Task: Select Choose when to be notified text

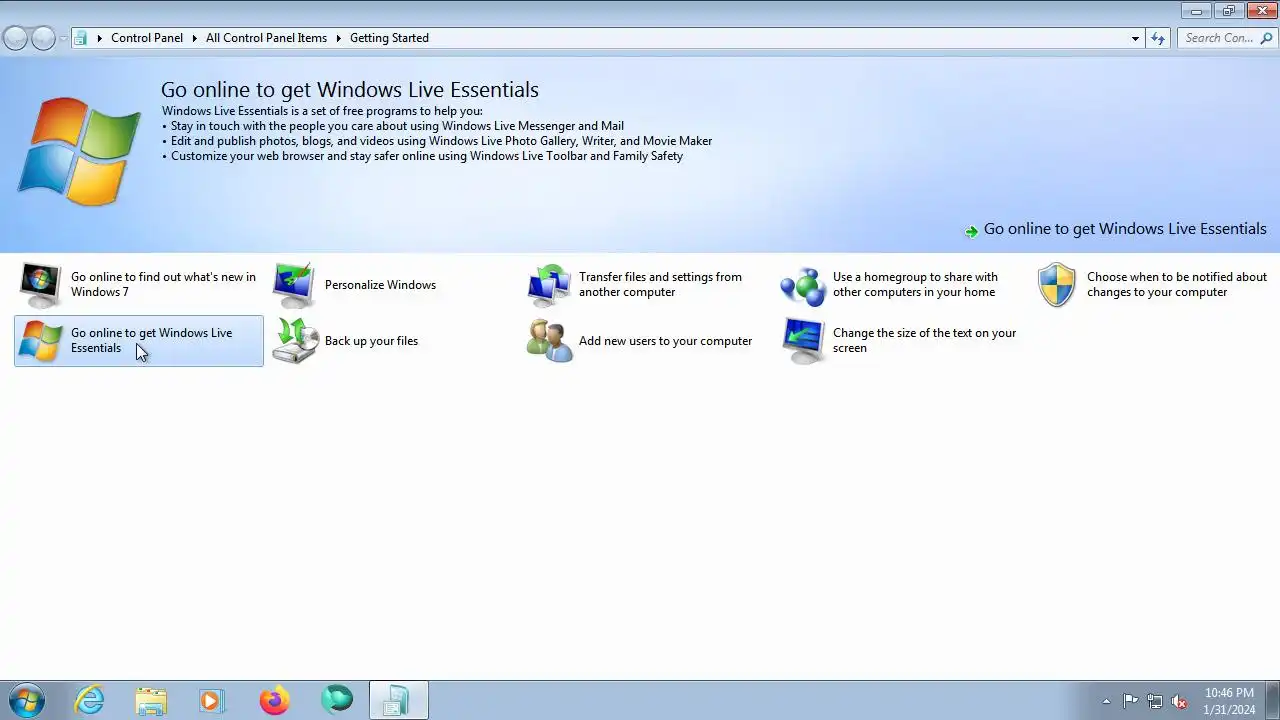Action: click(1177, 285)
